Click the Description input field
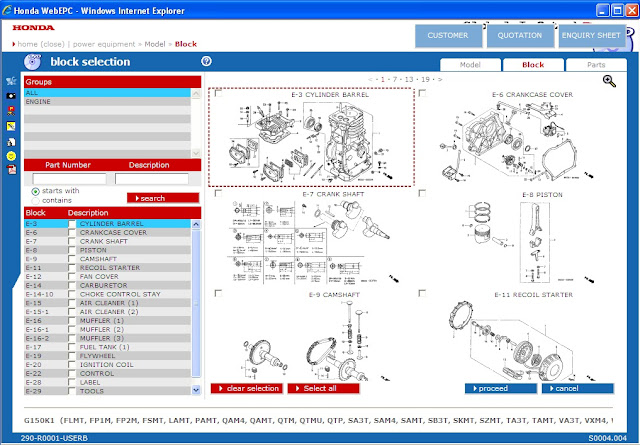This screenshot has width=640, height=445. click(152, 179)
